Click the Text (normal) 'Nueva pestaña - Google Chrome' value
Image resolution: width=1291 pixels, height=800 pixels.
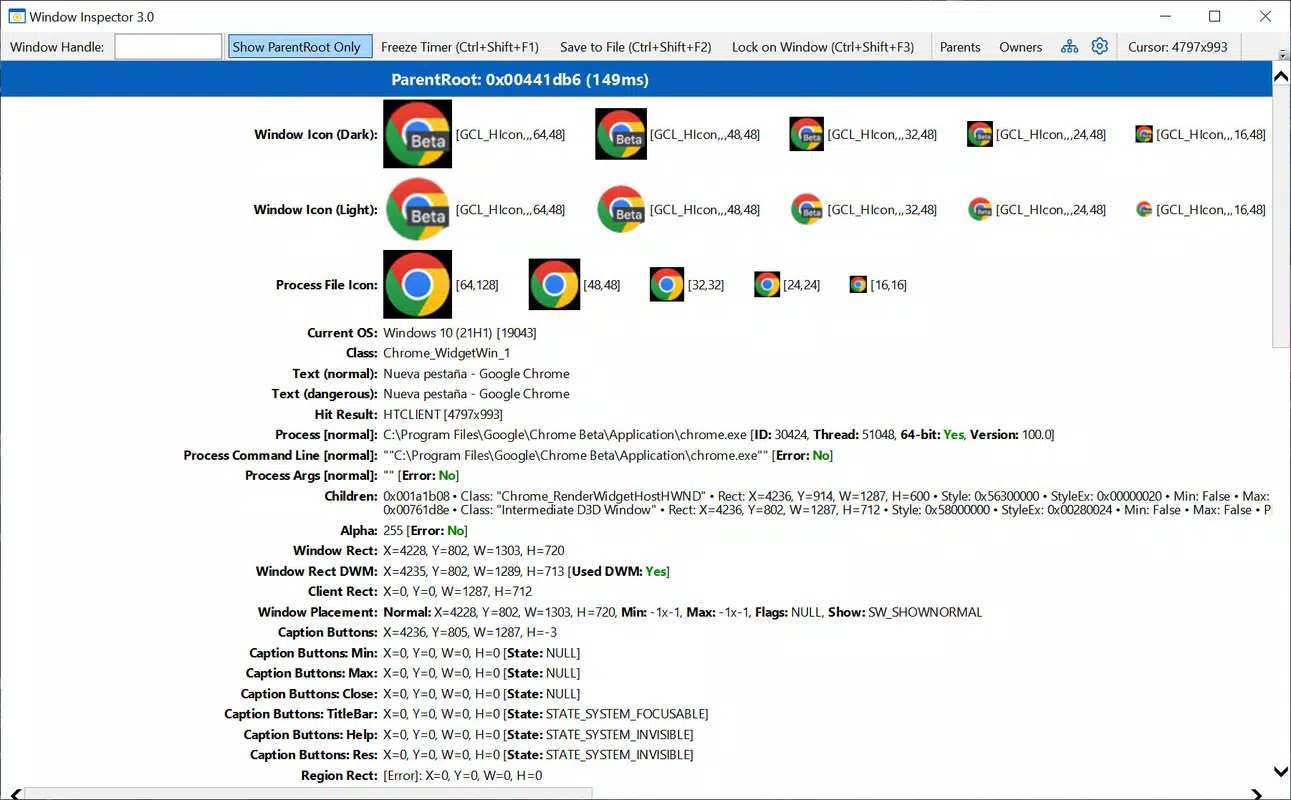point(476,373)
